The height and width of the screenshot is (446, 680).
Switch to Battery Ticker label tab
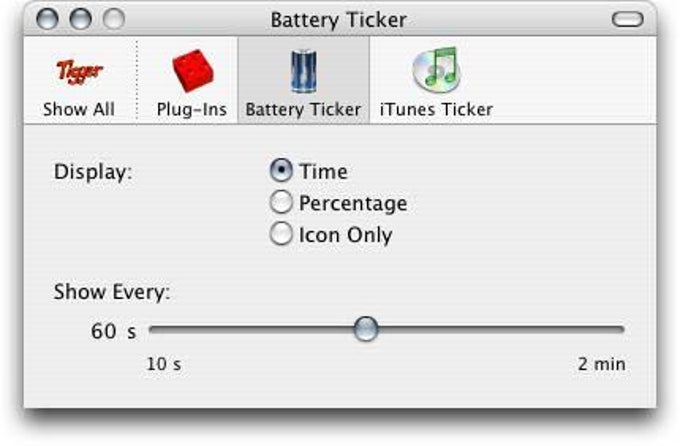302,109
